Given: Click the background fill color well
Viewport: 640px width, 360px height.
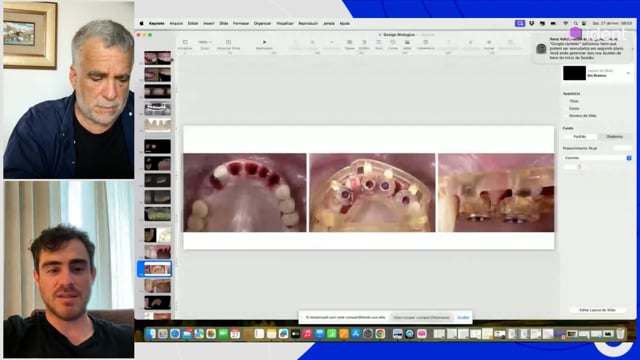Looking at the screenshot, I should tap(572, 167).
